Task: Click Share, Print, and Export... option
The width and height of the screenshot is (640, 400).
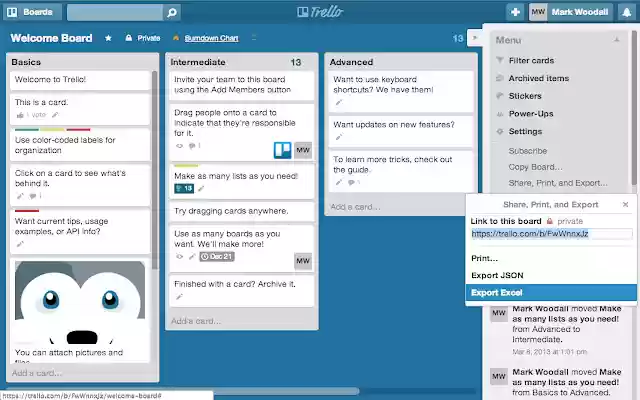Action: click(x=558, y=183)
